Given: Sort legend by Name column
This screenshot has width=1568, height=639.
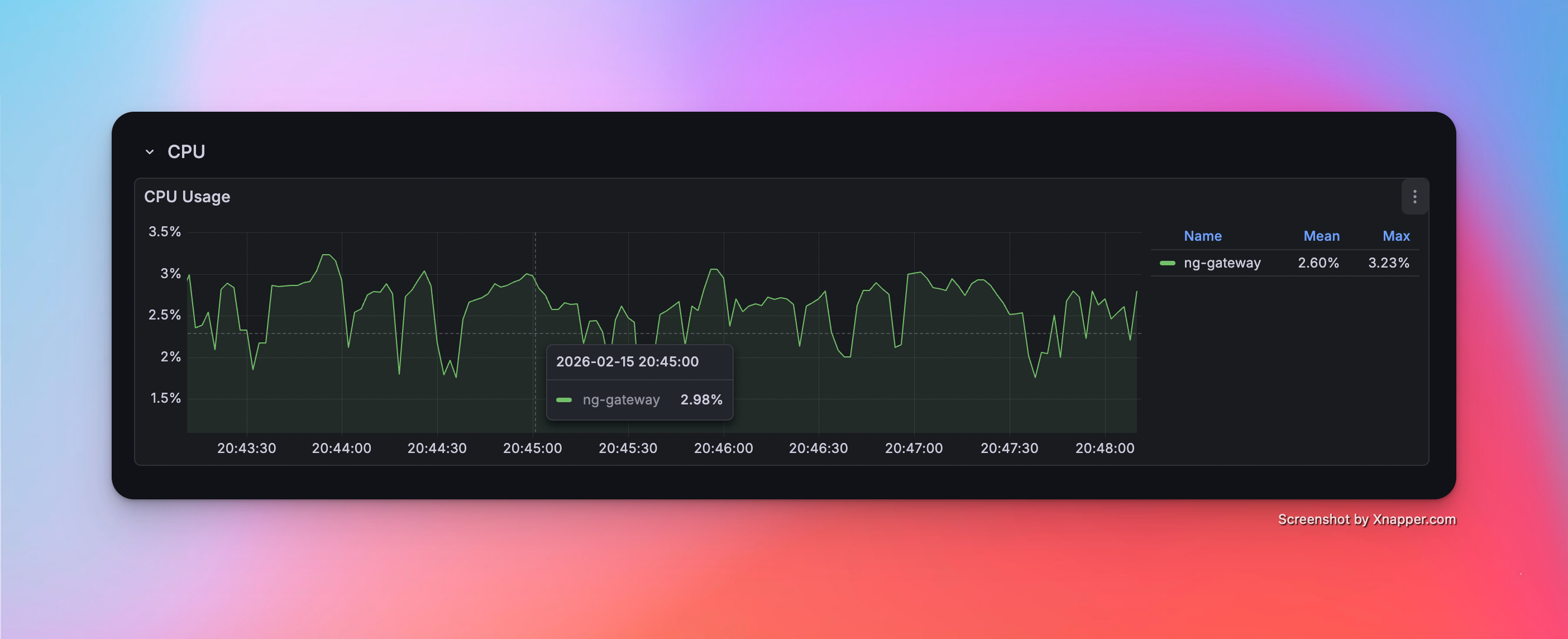Looking at the screenshot, I should point(1202,236).
